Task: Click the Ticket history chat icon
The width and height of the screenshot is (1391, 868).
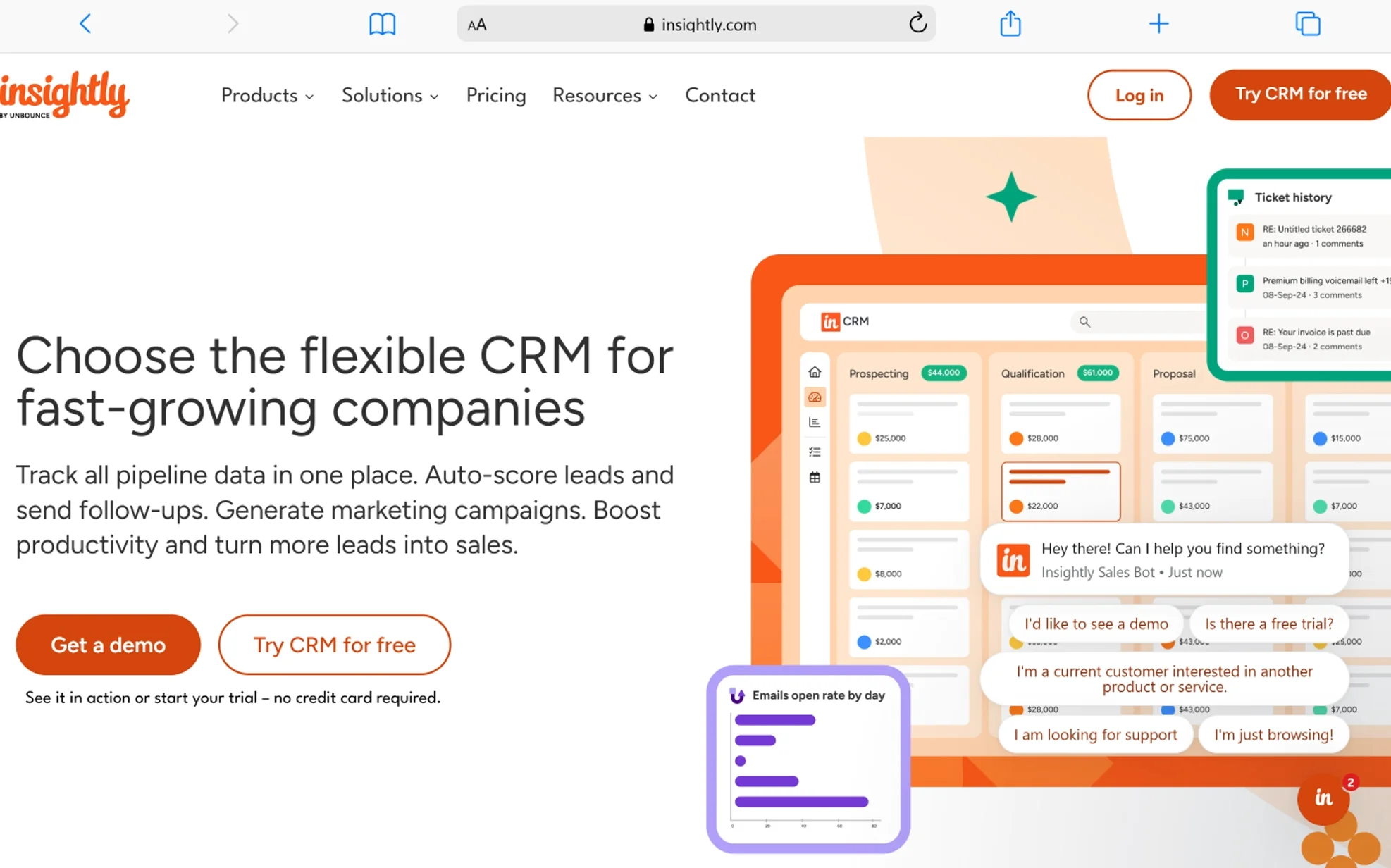Action: 1236,198
